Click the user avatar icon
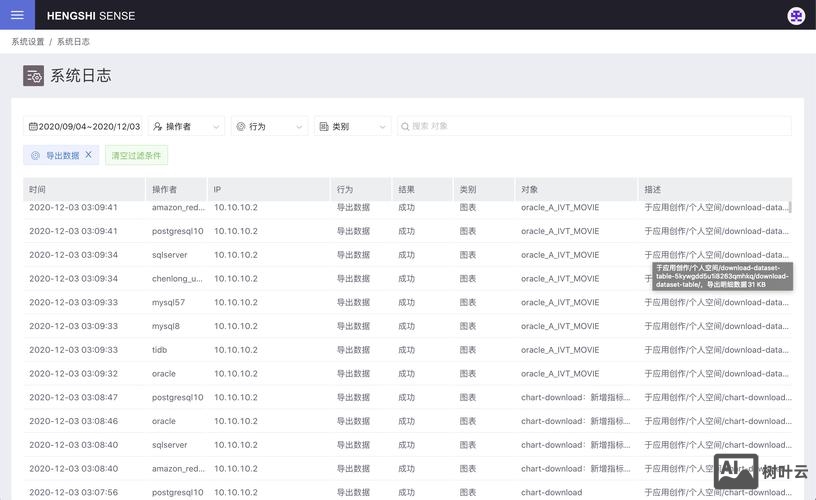Screen dimensions: 816x500 coord(796,15)
